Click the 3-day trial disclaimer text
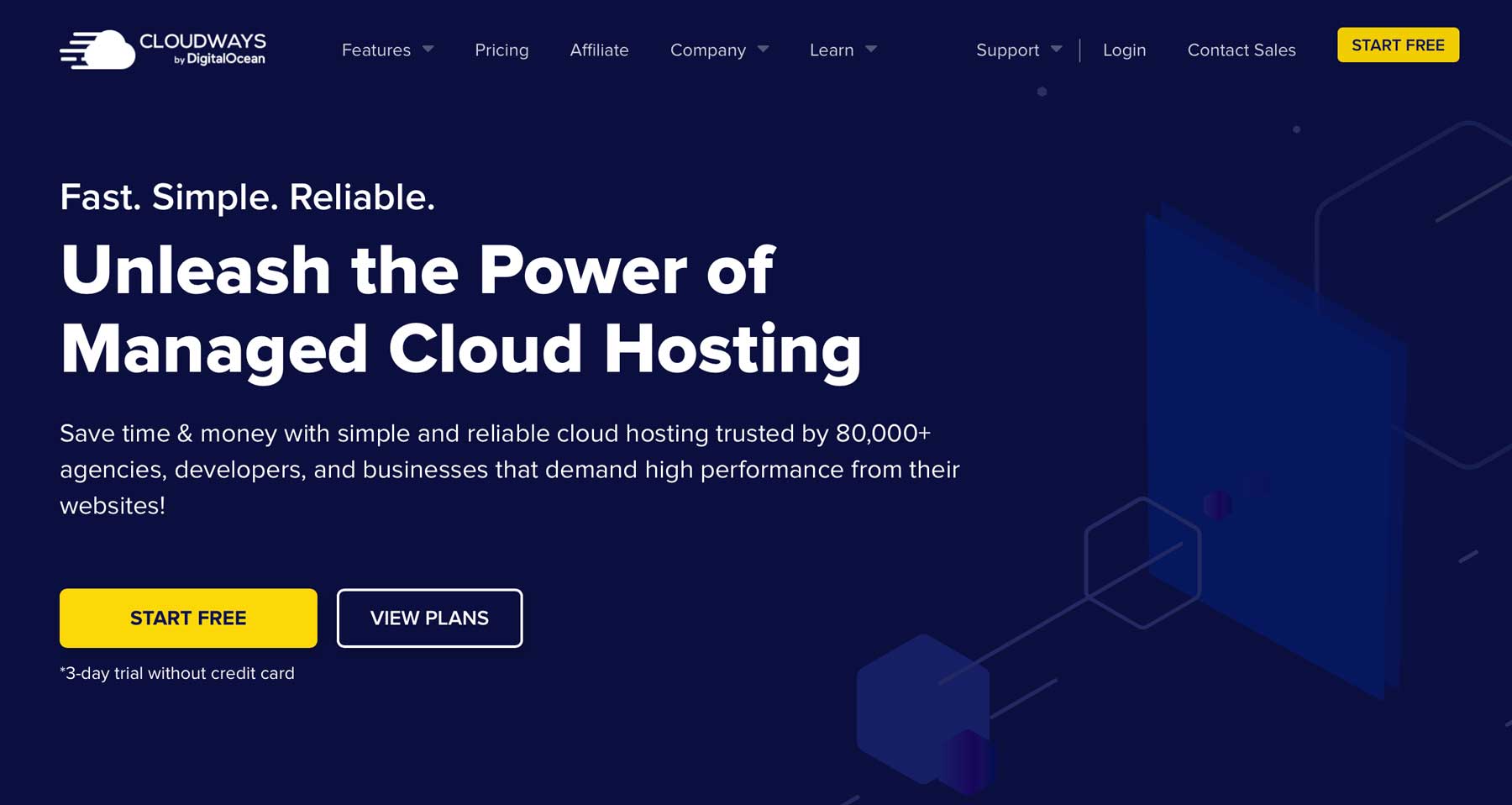 pos(176,673)
